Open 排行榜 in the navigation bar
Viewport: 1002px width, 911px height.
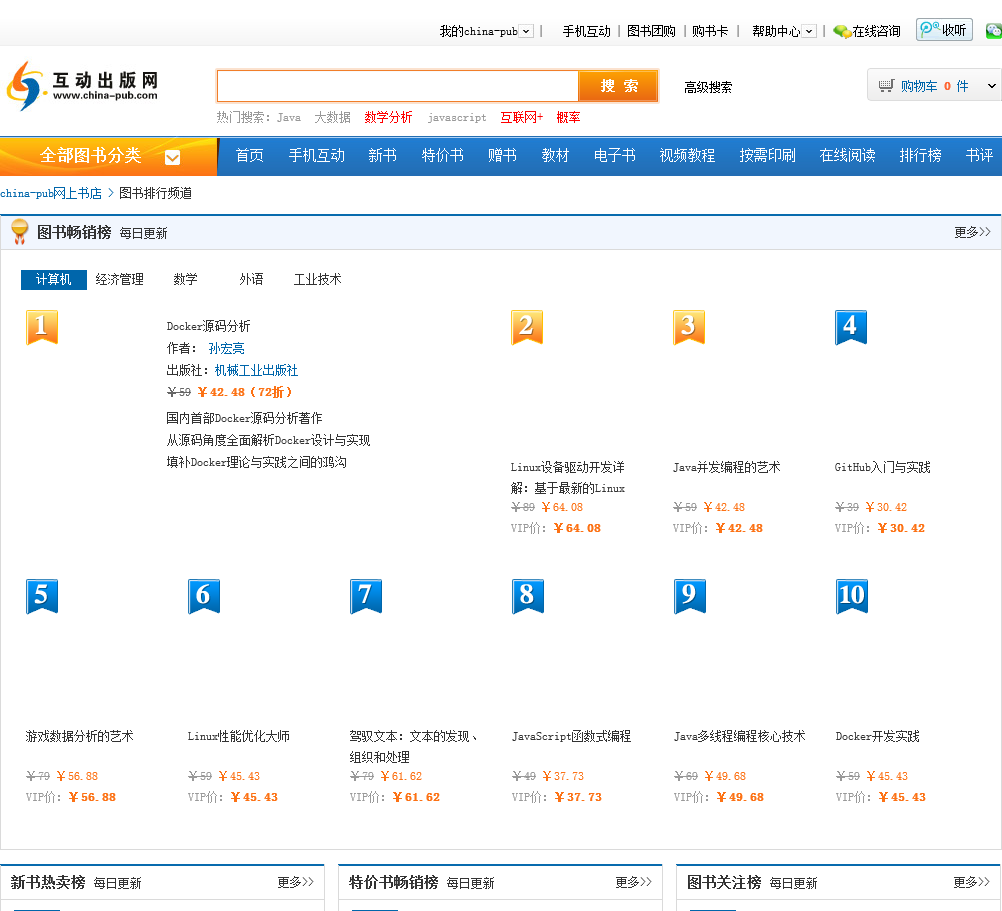pos(920,155)
